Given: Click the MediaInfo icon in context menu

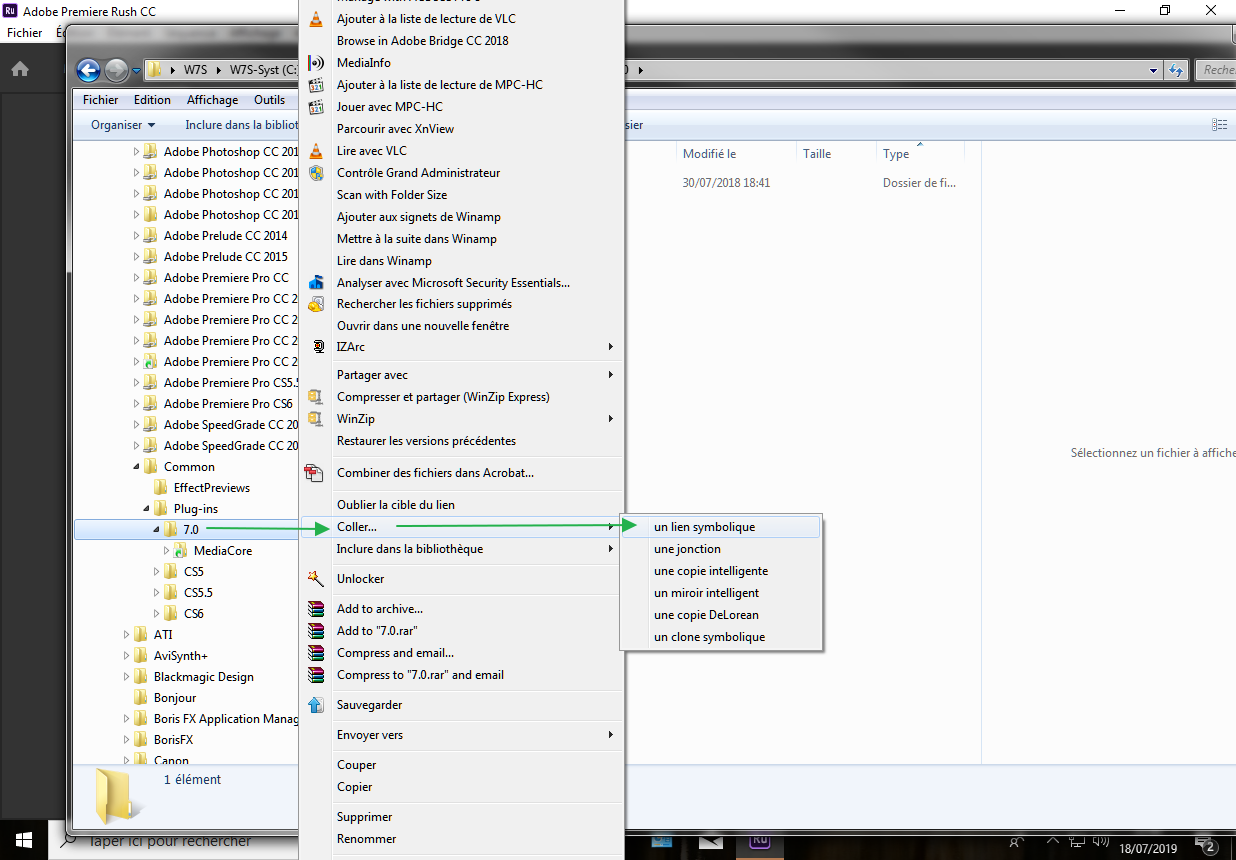Looking at the screenshot, I should tap(316, 63).
